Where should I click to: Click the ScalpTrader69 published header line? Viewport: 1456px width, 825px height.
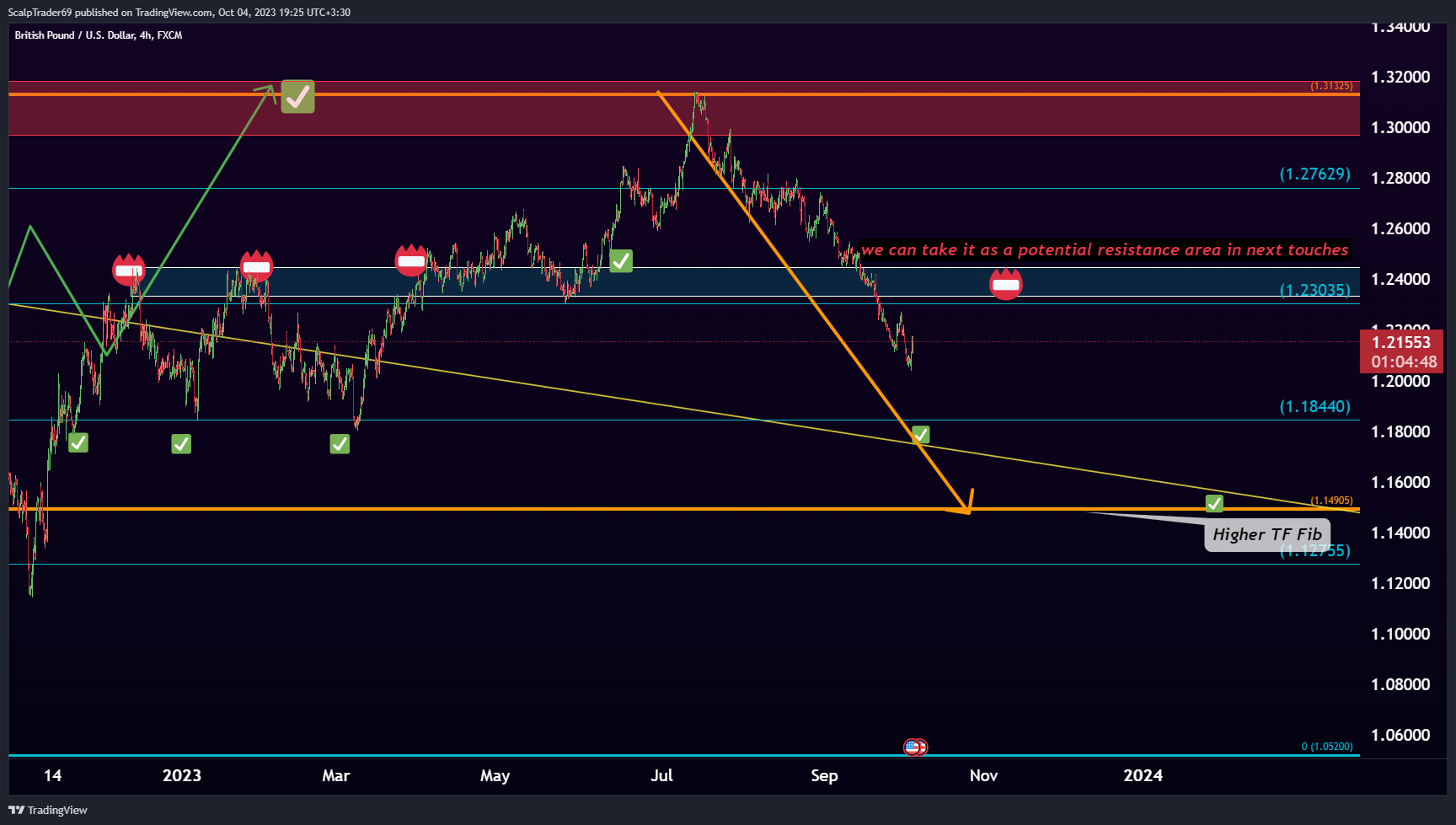pyautogui.click(x=179, y=13)
